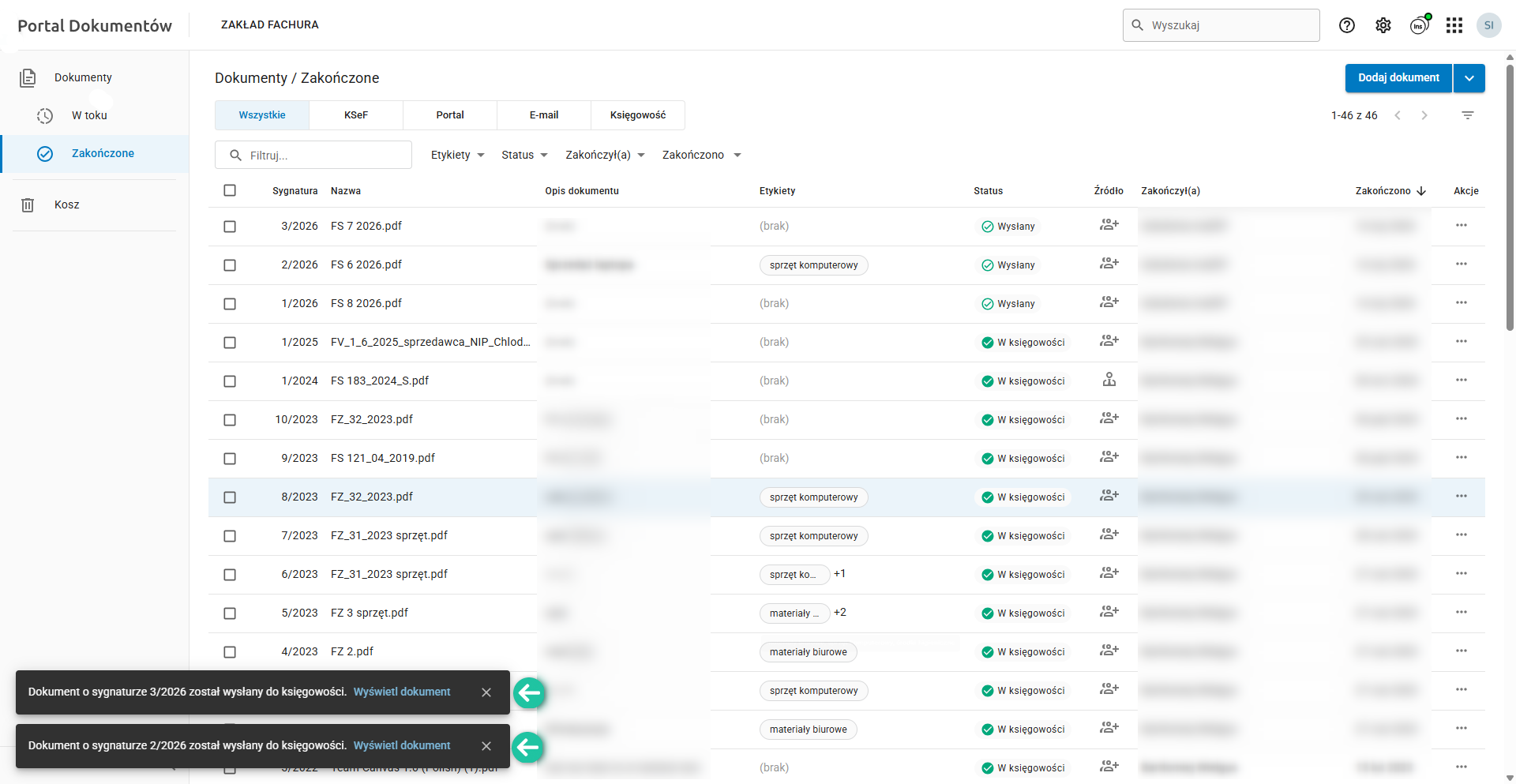The height and width of the screenshot is (784, 1516).
Task: Open the Kosz trash section
Action: [x=67, y=204]
